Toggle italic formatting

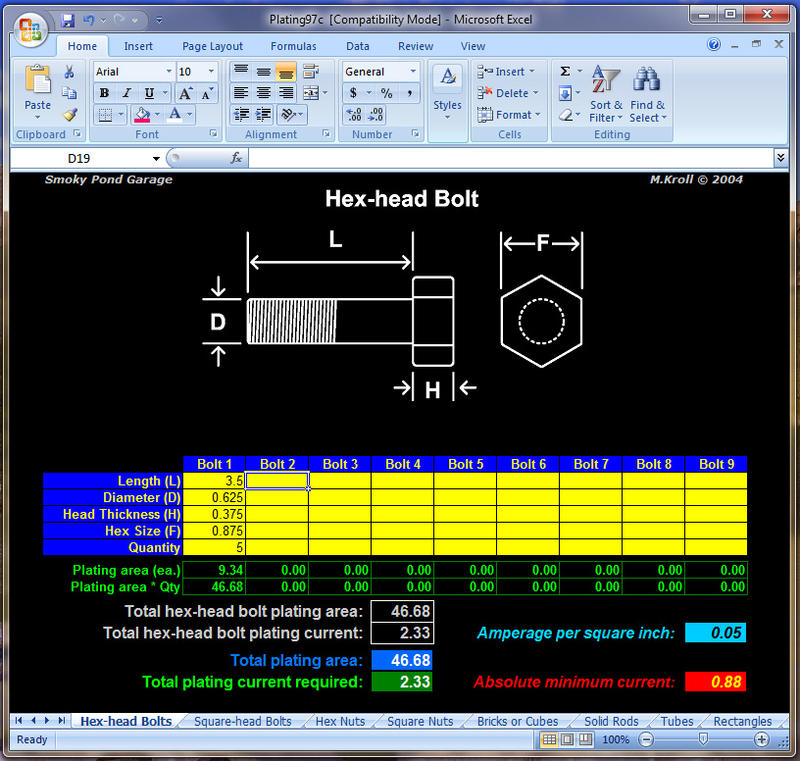point(126,92)
